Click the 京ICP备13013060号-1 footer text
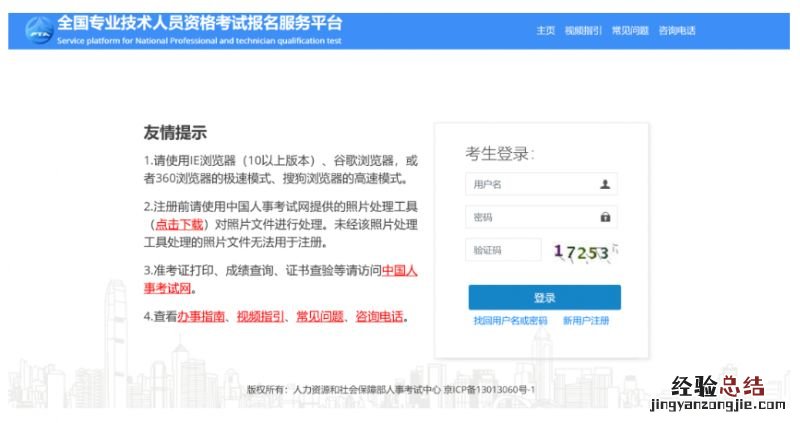 489,389
